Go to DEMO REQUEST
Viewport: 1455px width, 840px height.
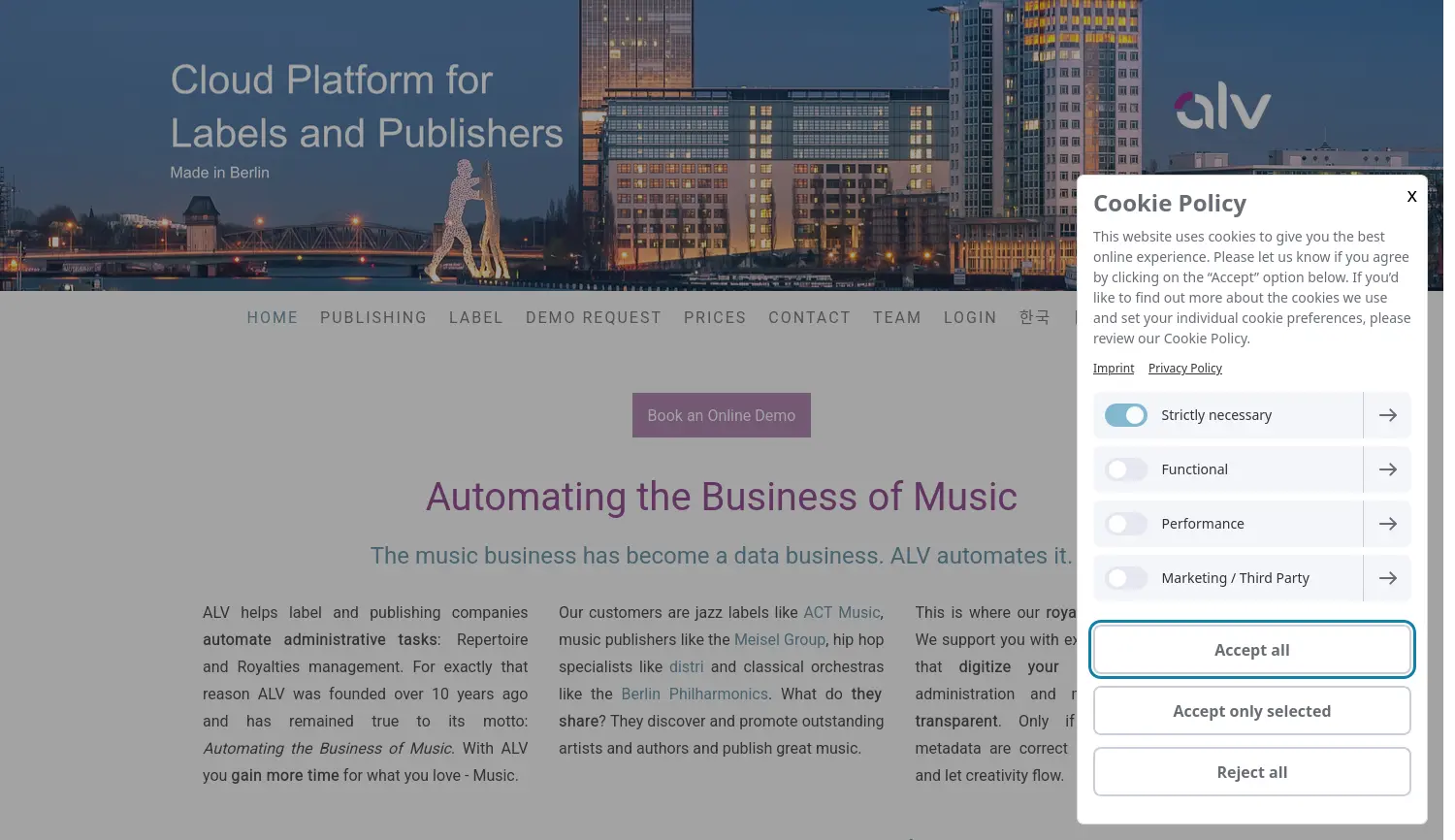[x=593, y=317]
